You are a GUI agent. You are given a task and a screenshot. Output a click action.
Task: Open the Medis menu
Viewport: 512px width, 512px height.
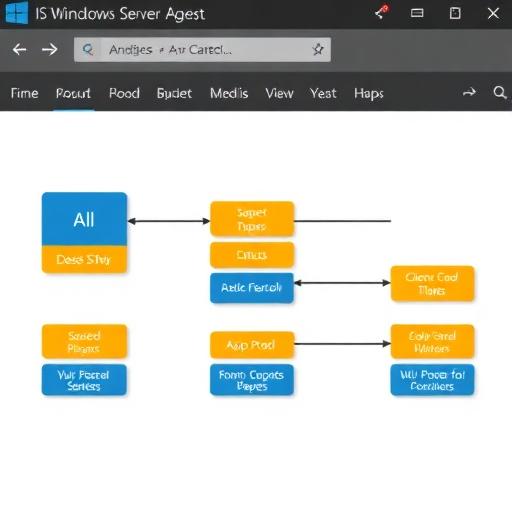pos(229,93)
